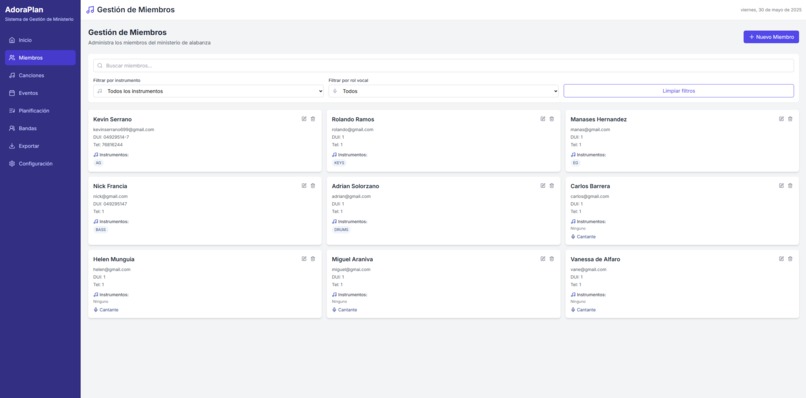Click the Eventos calendar icon in sidebar
The height and width of the screenshot is (398, 806).
click(12, 93)
